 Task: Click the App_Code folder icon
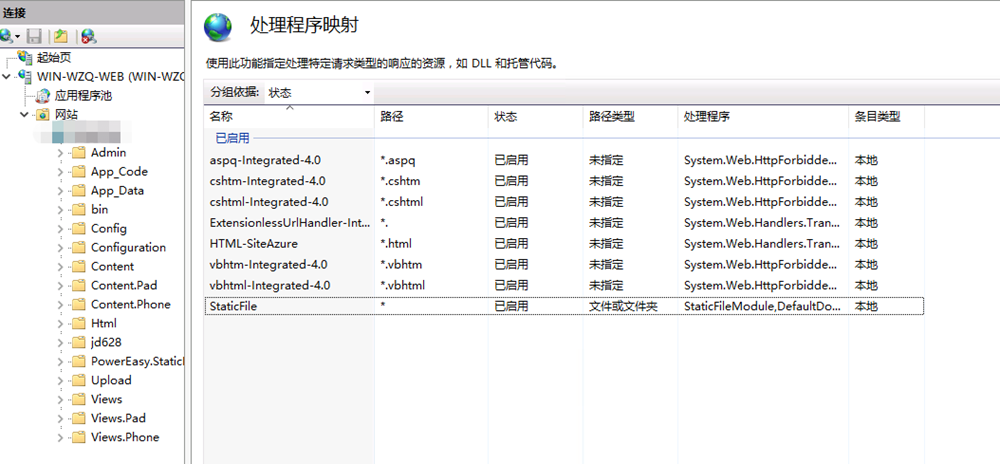78,172
